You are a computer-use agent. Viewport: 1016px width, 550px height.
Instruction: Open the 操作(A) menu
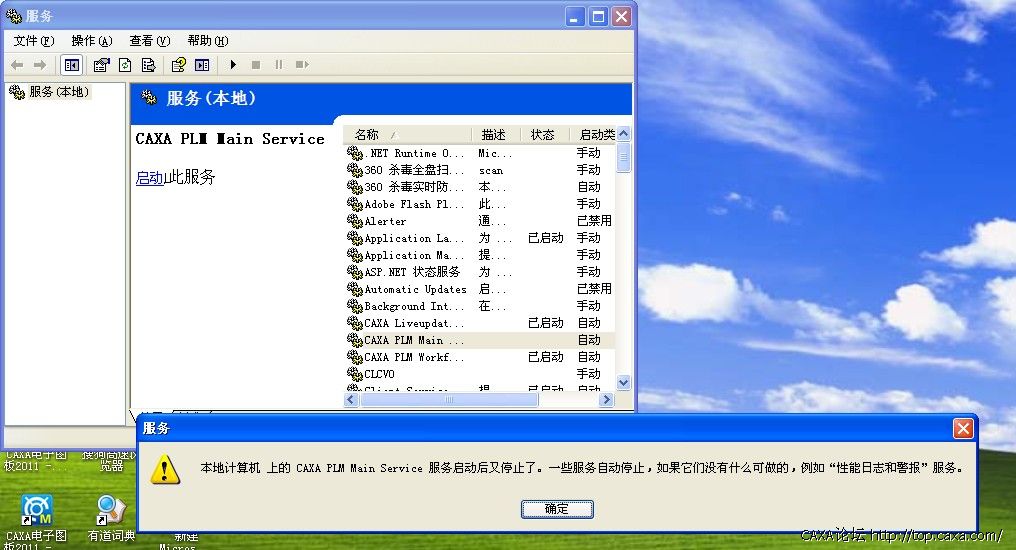pyautogui.click(x=91, y=41)
